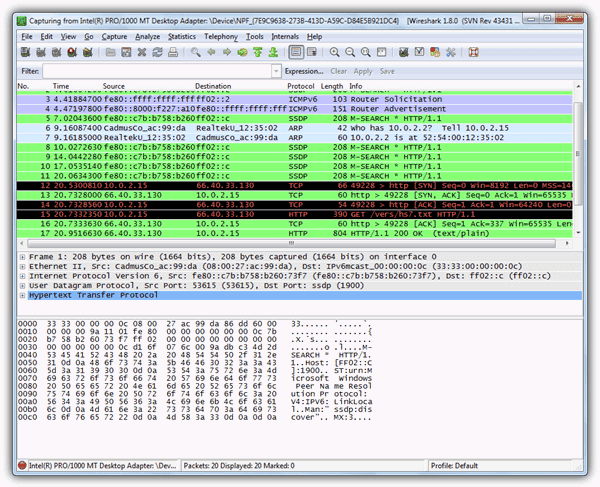Click the Apply filter button
Image resolution: width=600 pixels, height=487 pixels.
[x=363, y=71]
